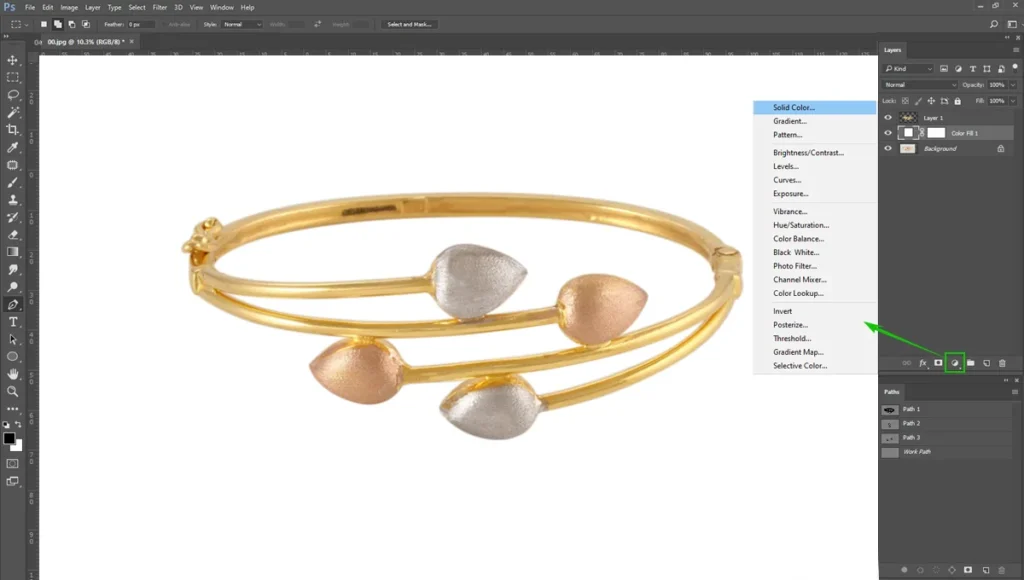Select the Horizontal Type tool
The image size is (1024, 580).
pyautogui.click(x=12, y=322)
